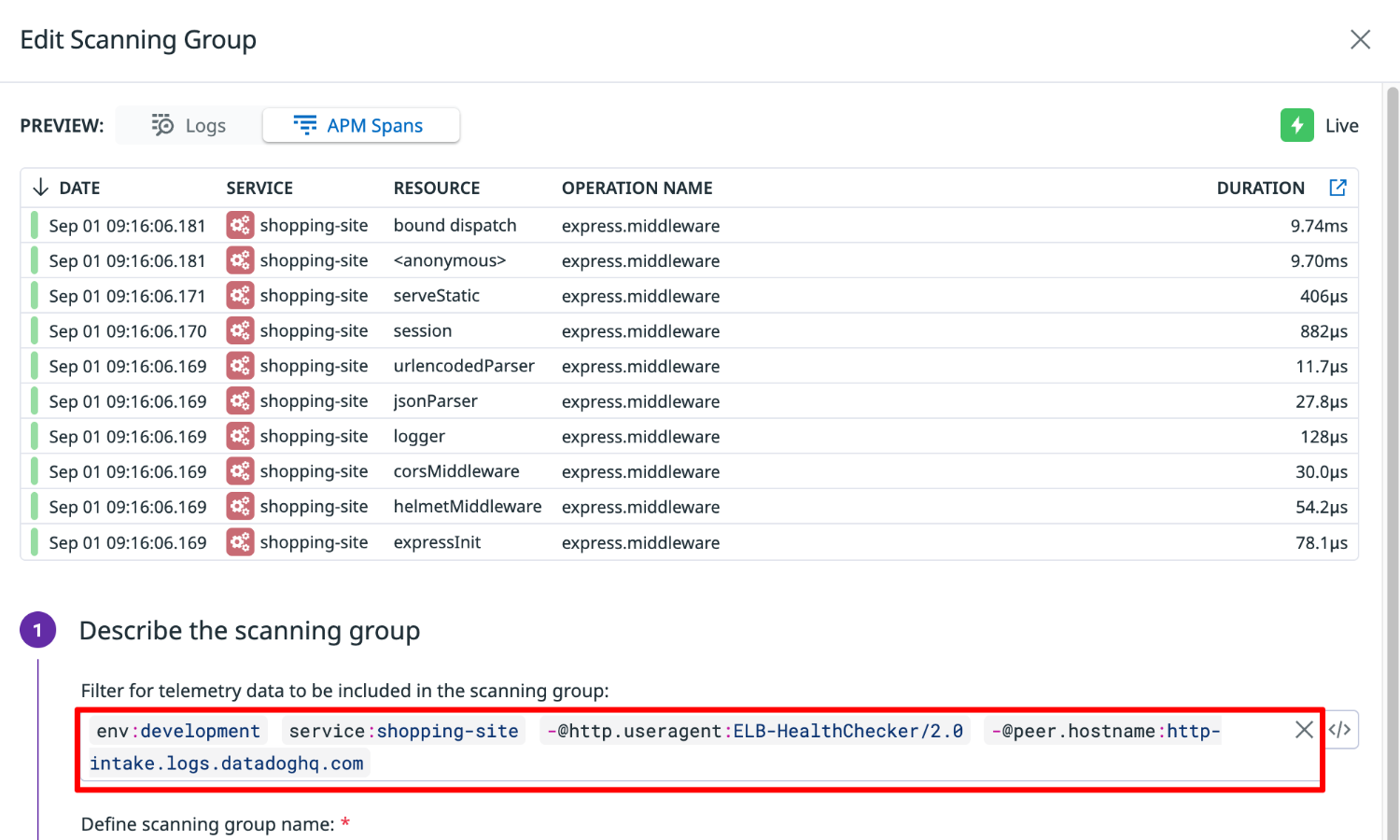Select the bound dispatch resource cell
Image resolution: width=1400 pixels, height=840 pixels.
[x=455, y=225]
